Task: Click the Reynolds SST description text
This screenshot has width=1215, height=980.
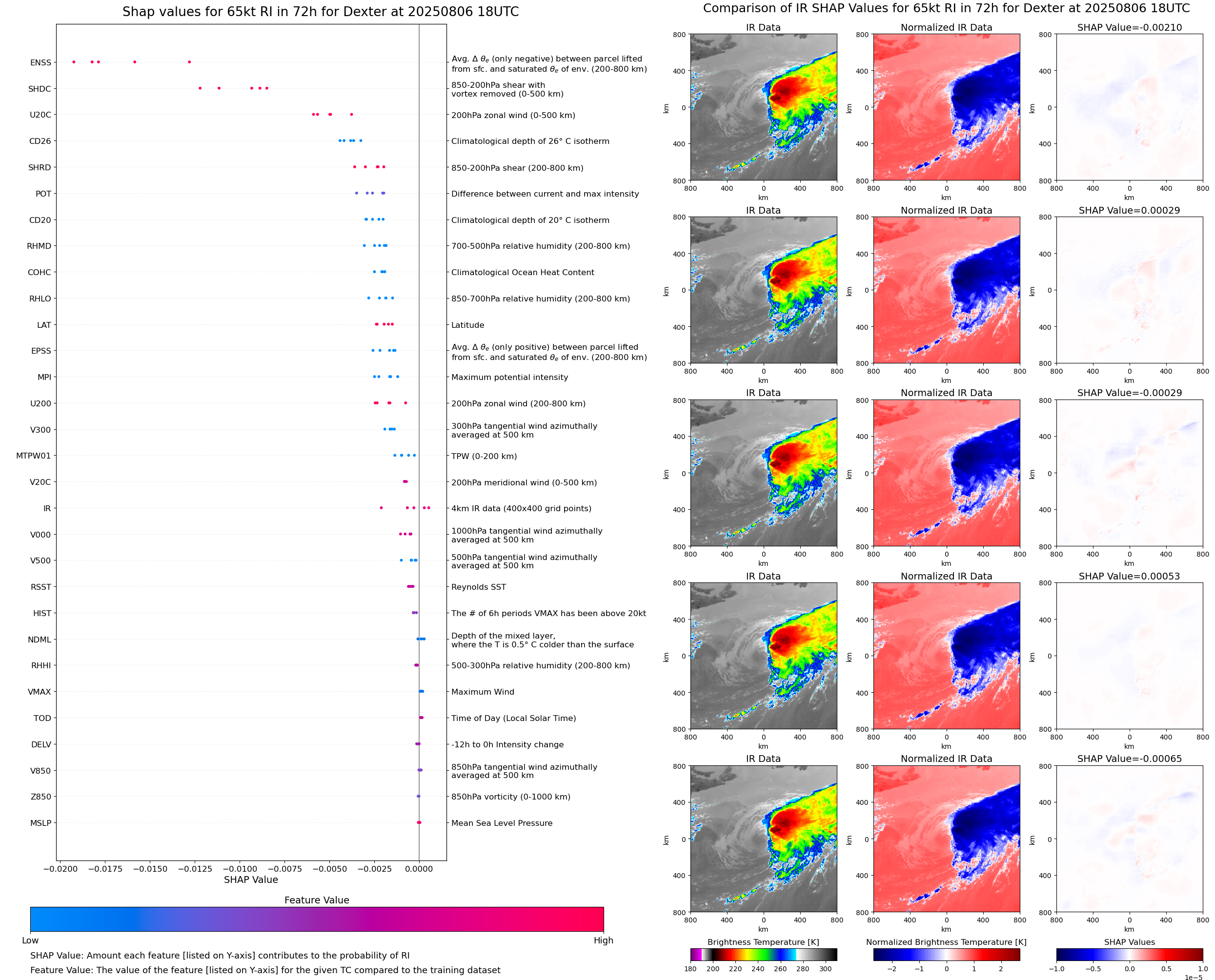Action: pos(478,587)
